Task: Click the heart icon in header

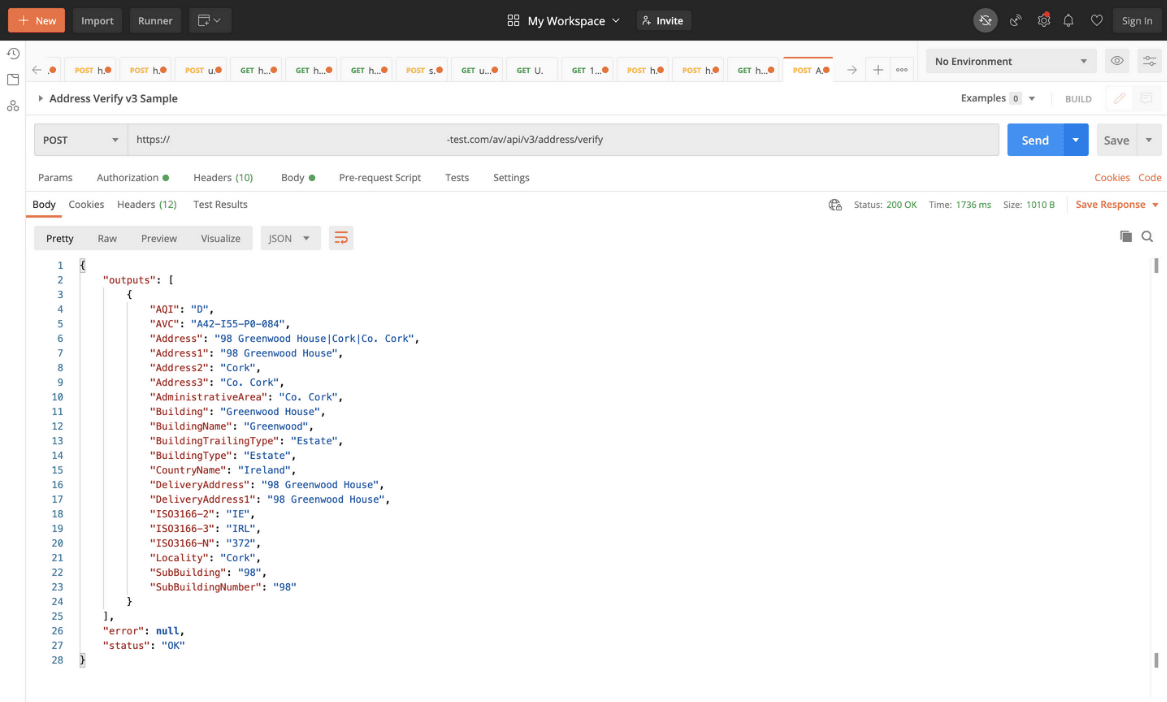Action: [x=1096, y=21]
